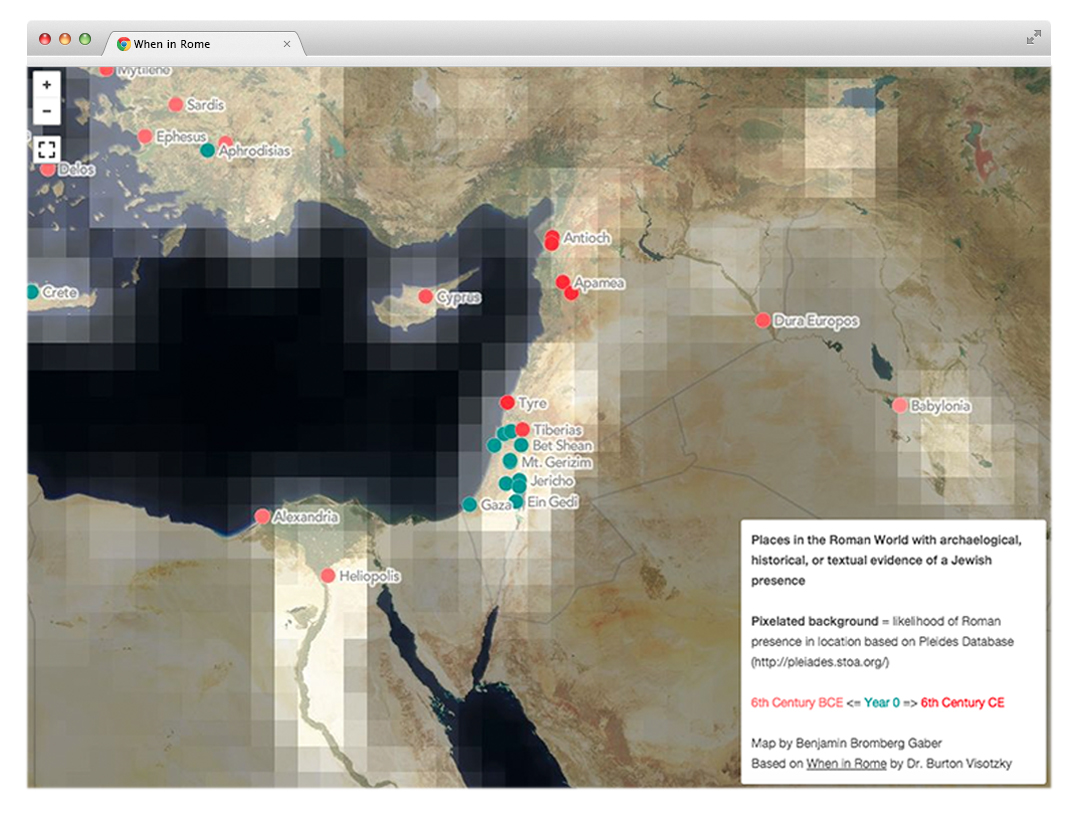Click the '6th Century CE' legend text

(962, 703)
